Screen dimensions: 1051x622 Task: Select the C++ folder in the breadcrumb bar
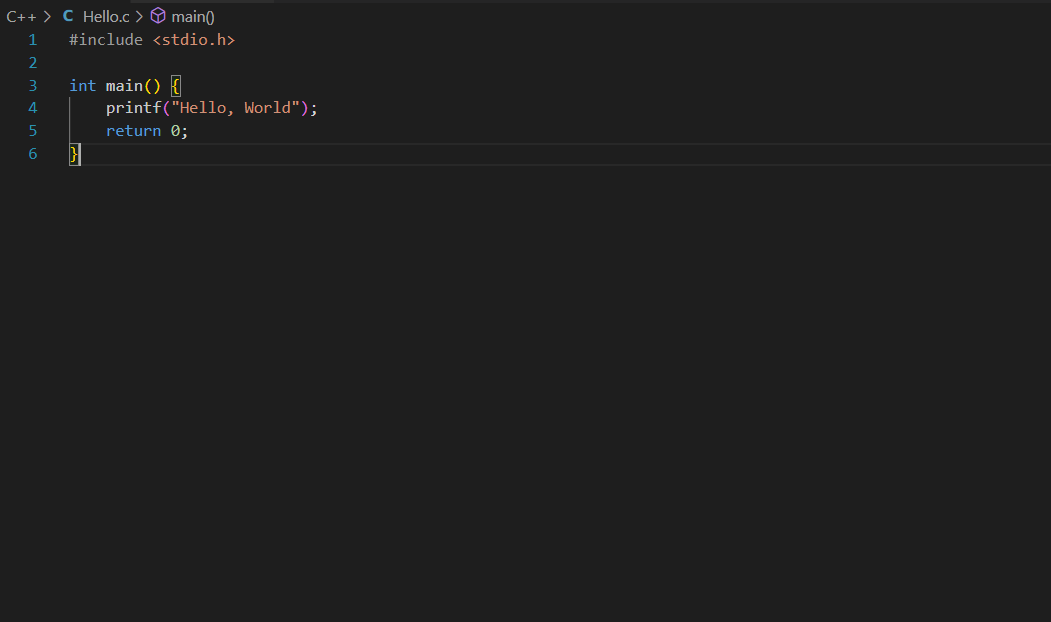point(22,16)
